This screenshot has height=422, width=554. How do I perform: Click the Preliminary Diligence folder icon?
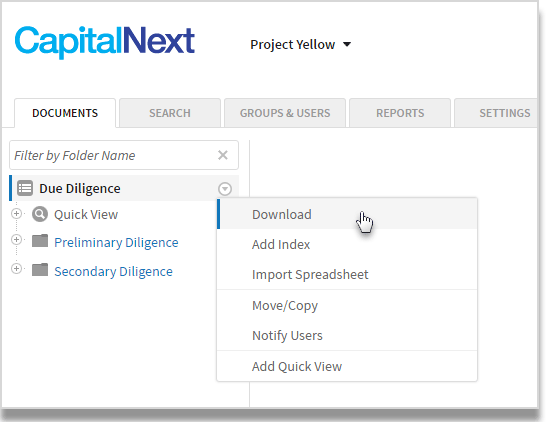coord(40,241)
